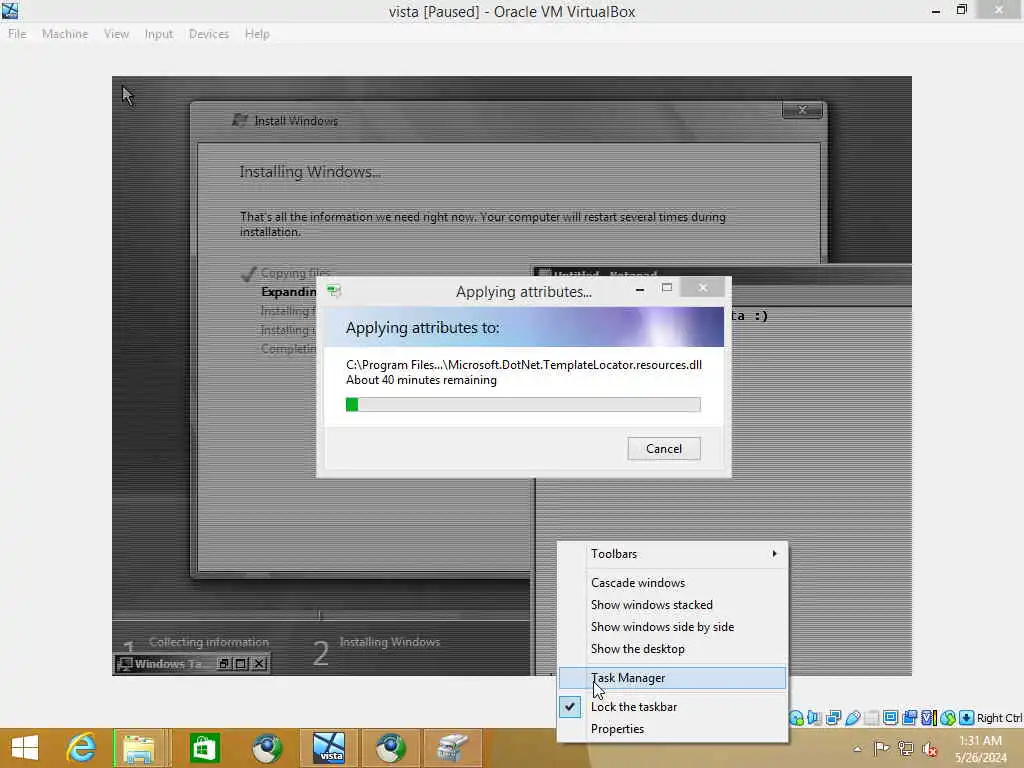Open Windows Store from taskbar
This screenshot has width=1024, height=768.
(204, 748)
